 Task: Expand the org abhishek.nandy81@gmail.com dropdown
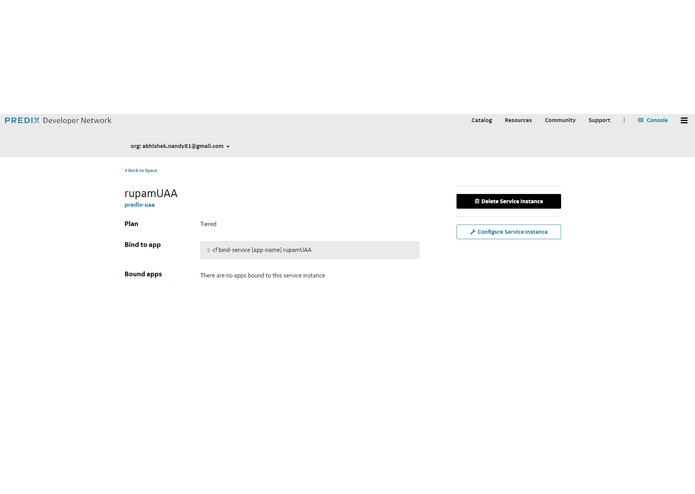tap(180, 146)
